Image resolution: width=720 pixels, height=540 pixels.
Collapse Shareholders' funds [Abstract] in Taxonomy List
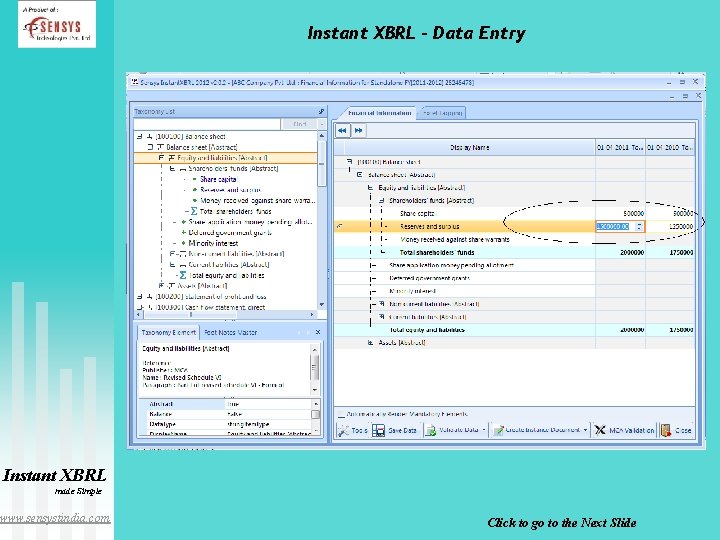click(173, 169)
